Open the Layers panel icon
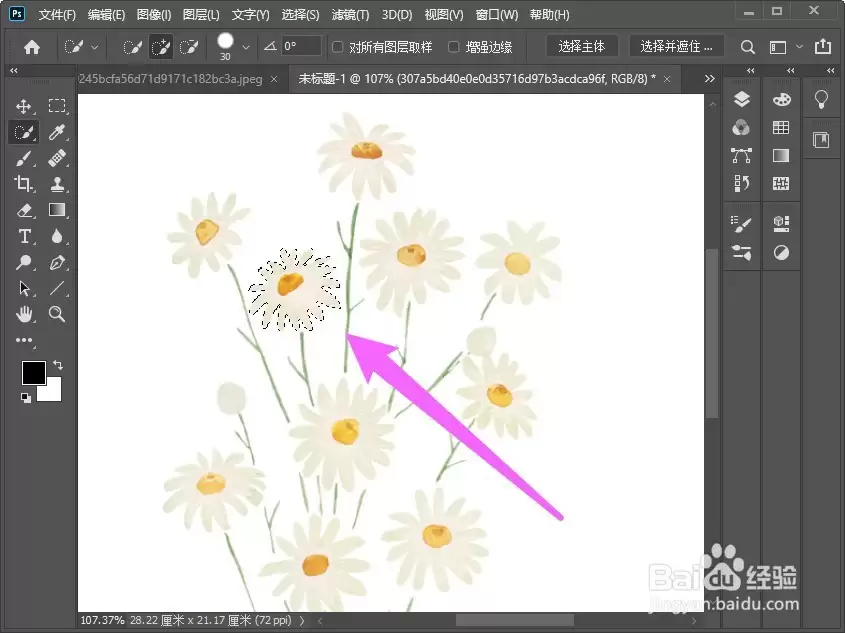Viewport: 845px width, 633px height. pos(742,99)
